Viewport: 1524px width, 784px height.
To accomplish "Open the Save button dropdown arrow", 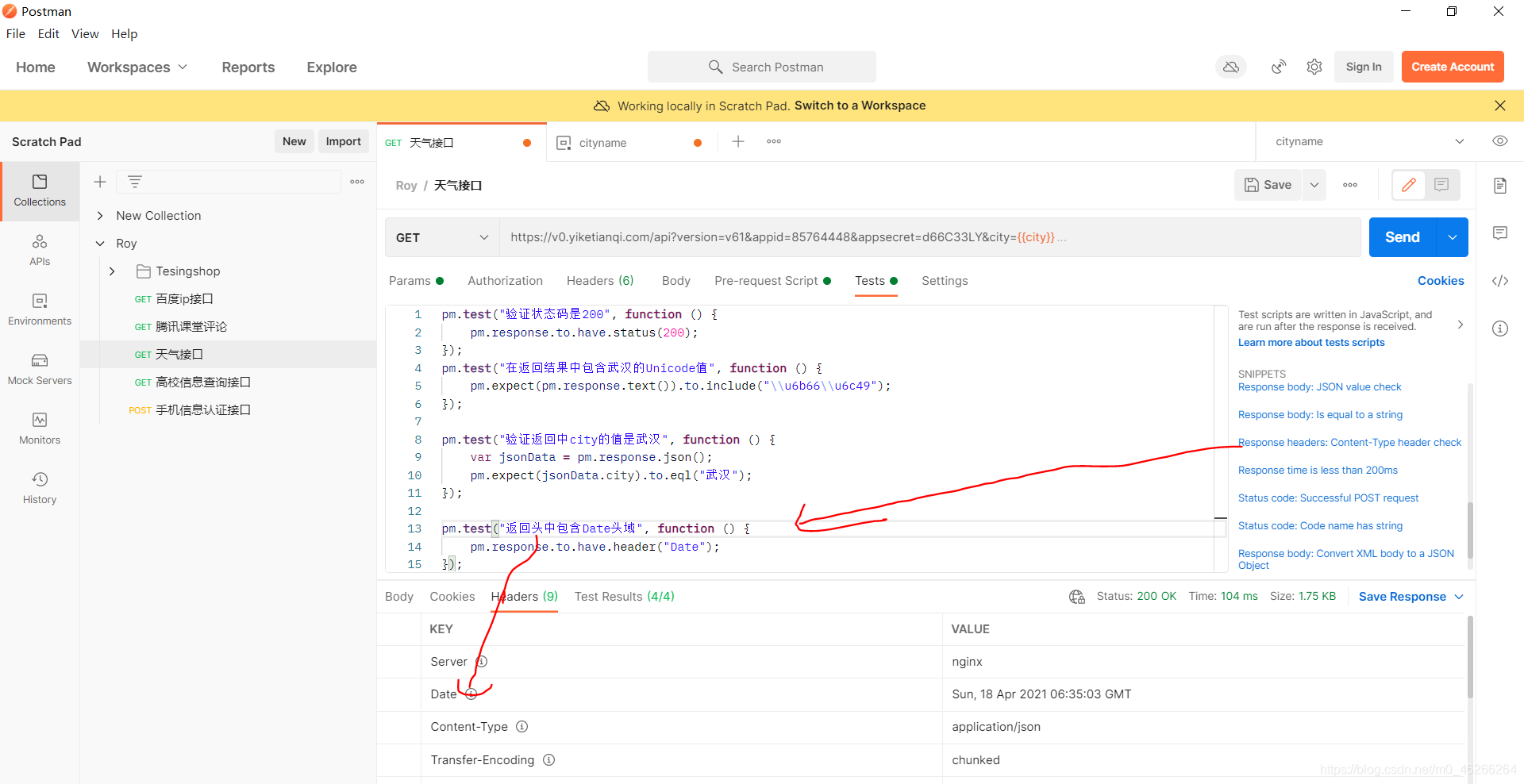I will (x=1314, y=185).
